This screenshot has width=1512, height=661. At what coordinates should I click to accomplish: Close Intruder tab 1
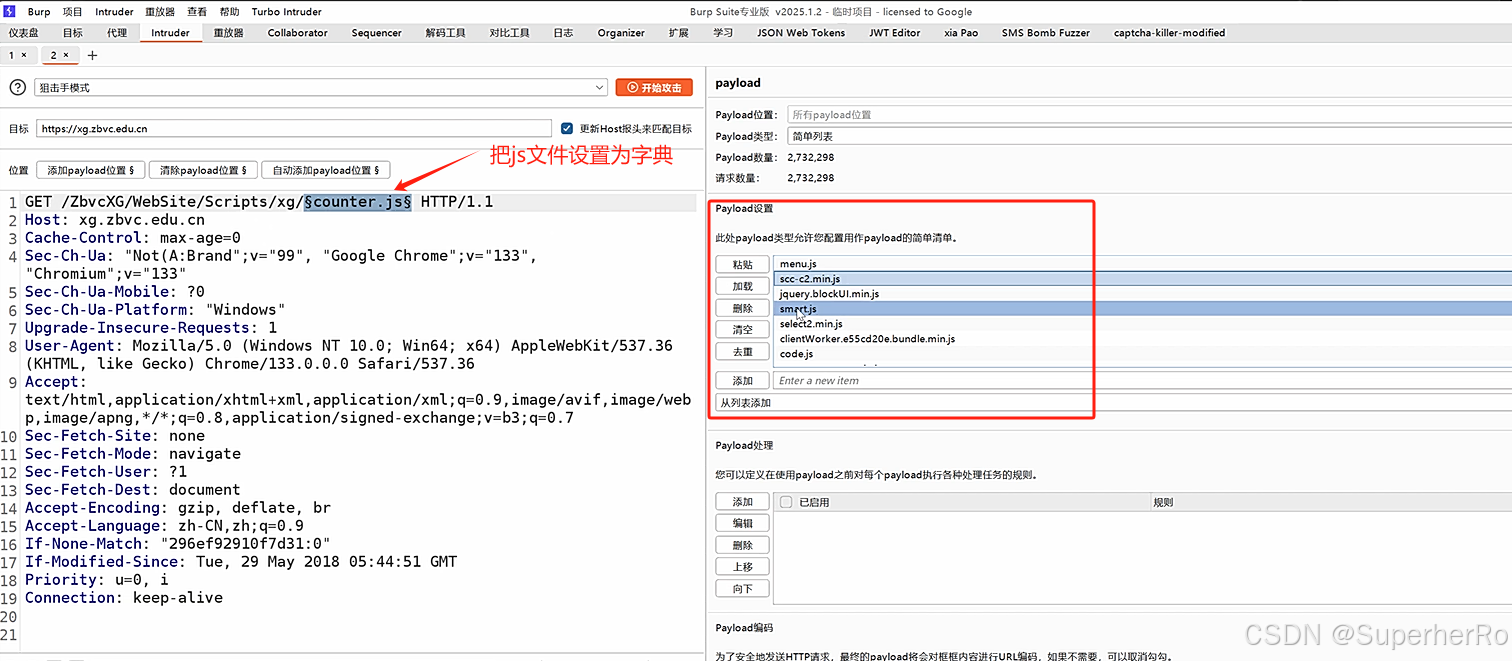[24, 55]
